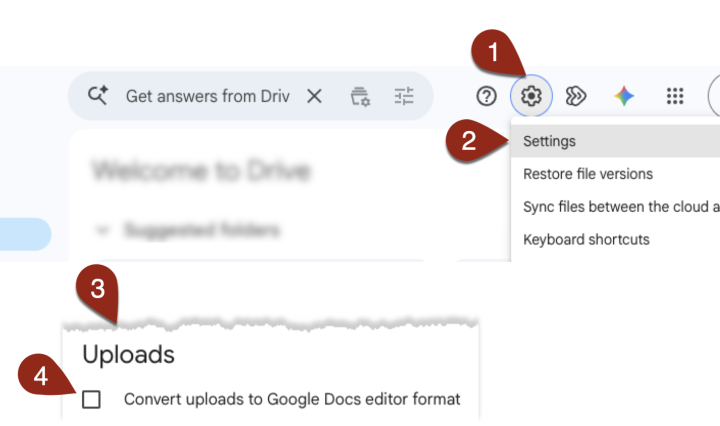Open advanced search sliders icon

(404, 96)
